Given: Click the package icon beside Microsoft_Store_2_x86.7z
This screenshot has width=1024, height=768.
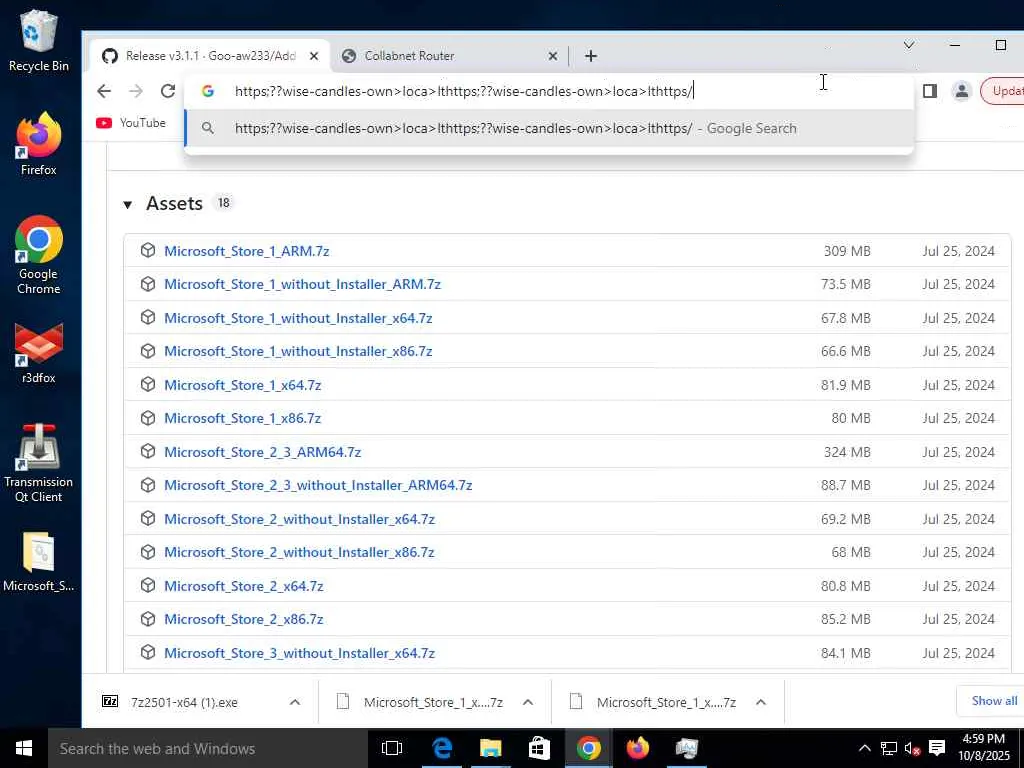Looking at the screenshot, I should [148, 618].
